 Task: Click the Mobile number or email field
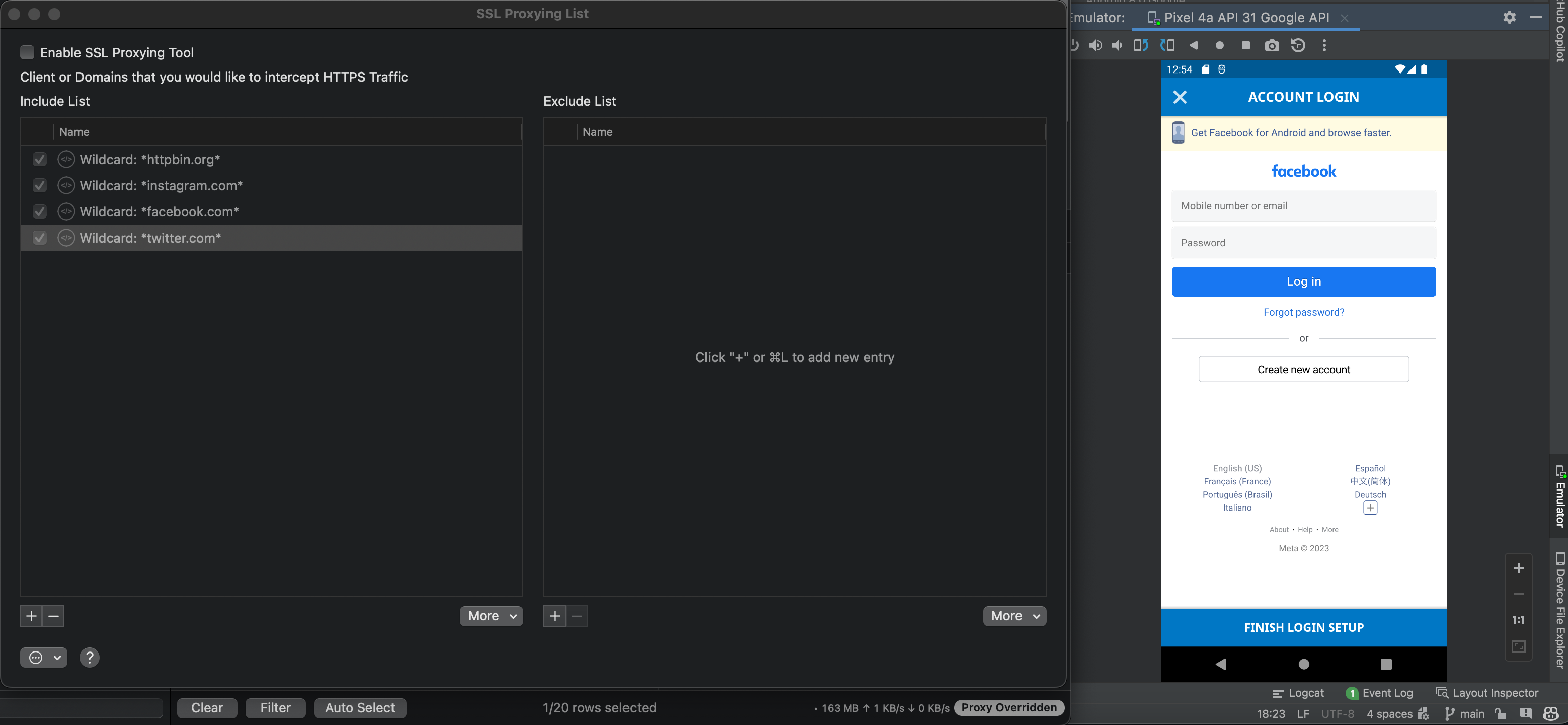[x=1303, y=205]
